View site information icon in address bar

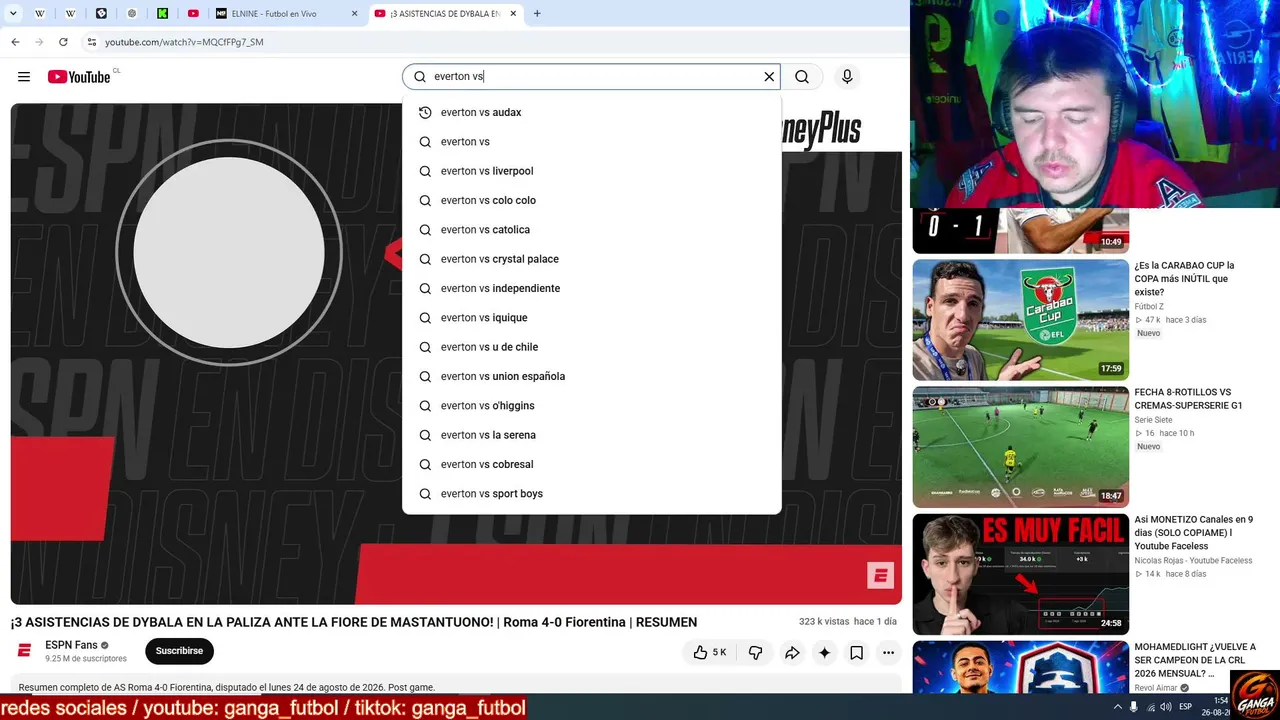(92, 42)
